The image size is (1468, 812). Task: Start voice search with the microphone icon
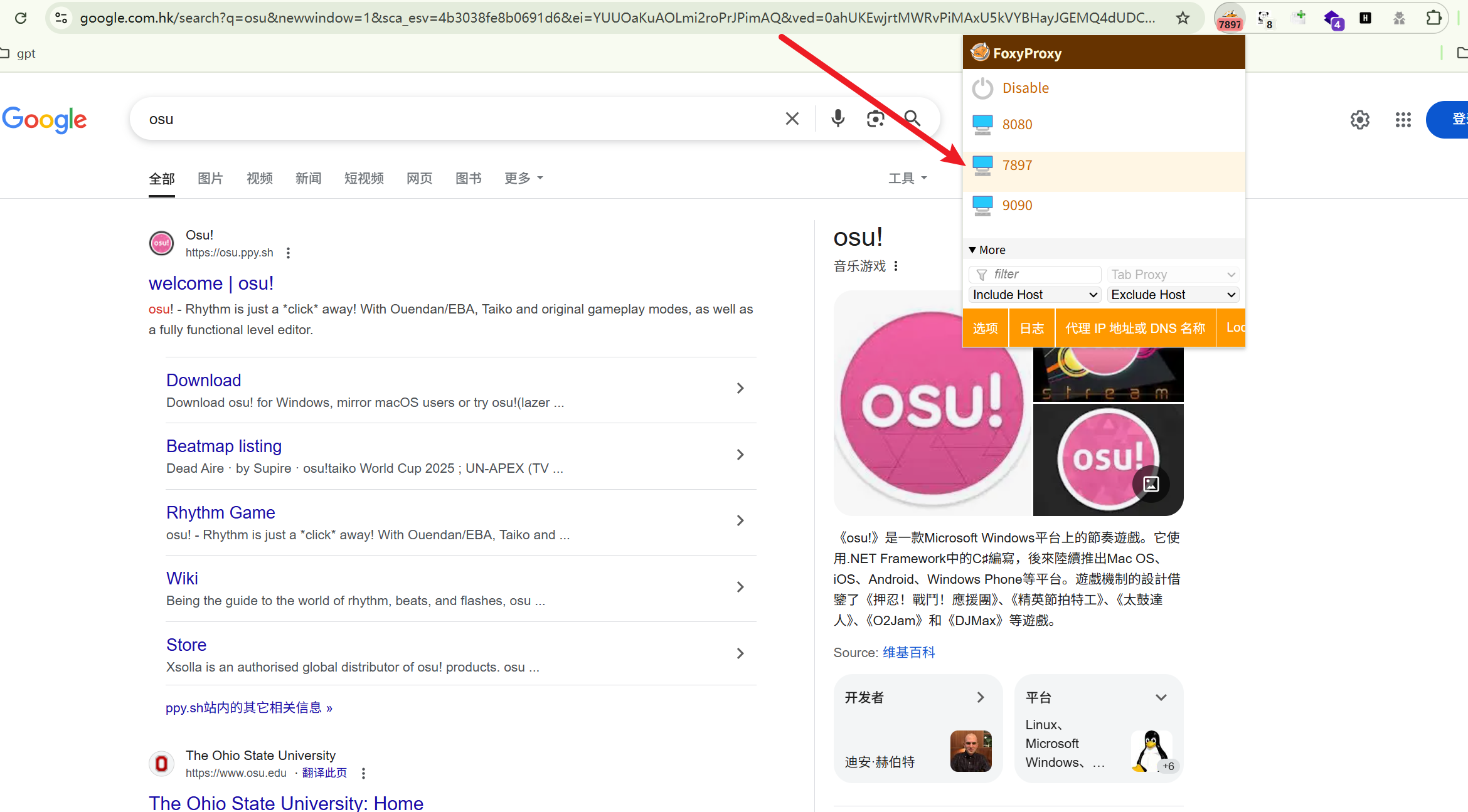(838, 119)
